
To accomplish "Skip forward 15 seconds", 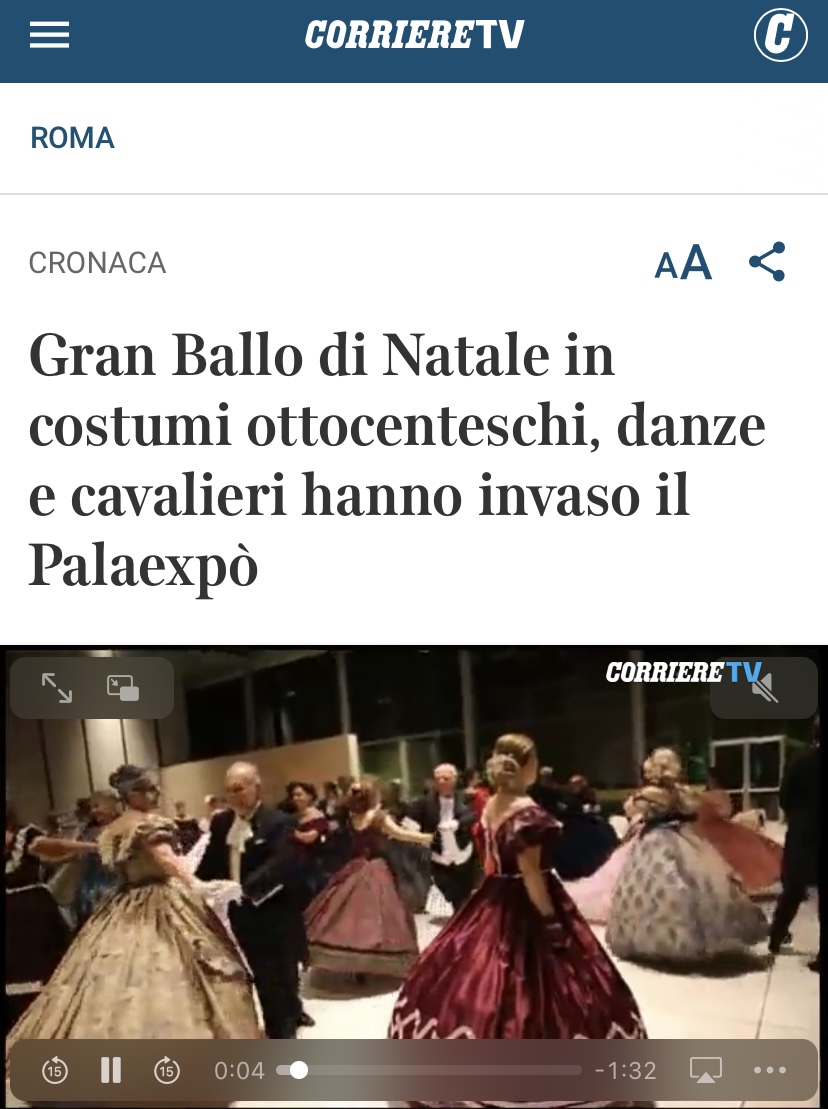I will tap(167, 1070).
